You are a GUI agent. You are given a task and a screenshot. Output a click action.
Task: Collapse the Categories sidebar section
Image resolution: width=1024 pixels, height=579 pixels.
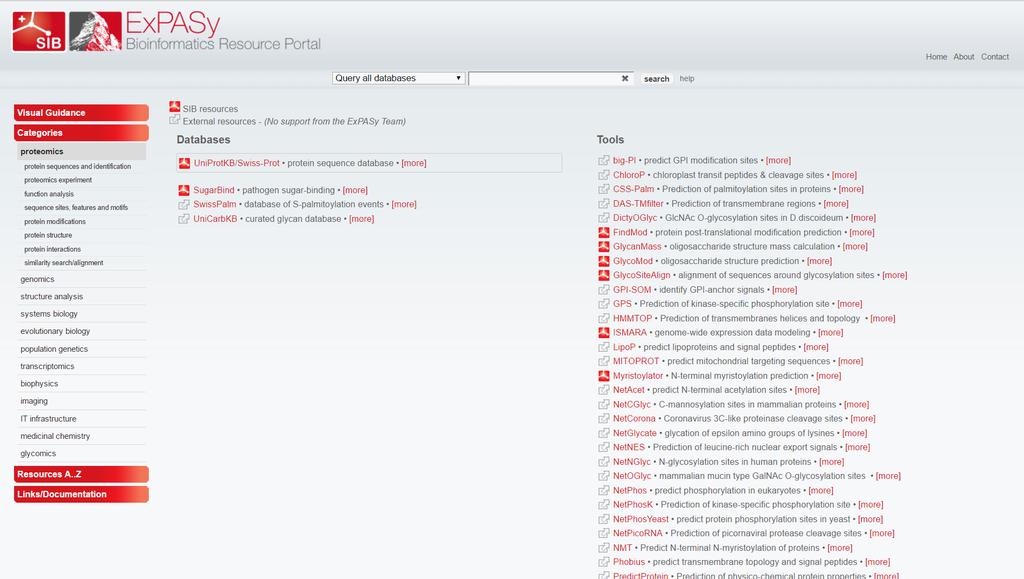click(81, 133)
